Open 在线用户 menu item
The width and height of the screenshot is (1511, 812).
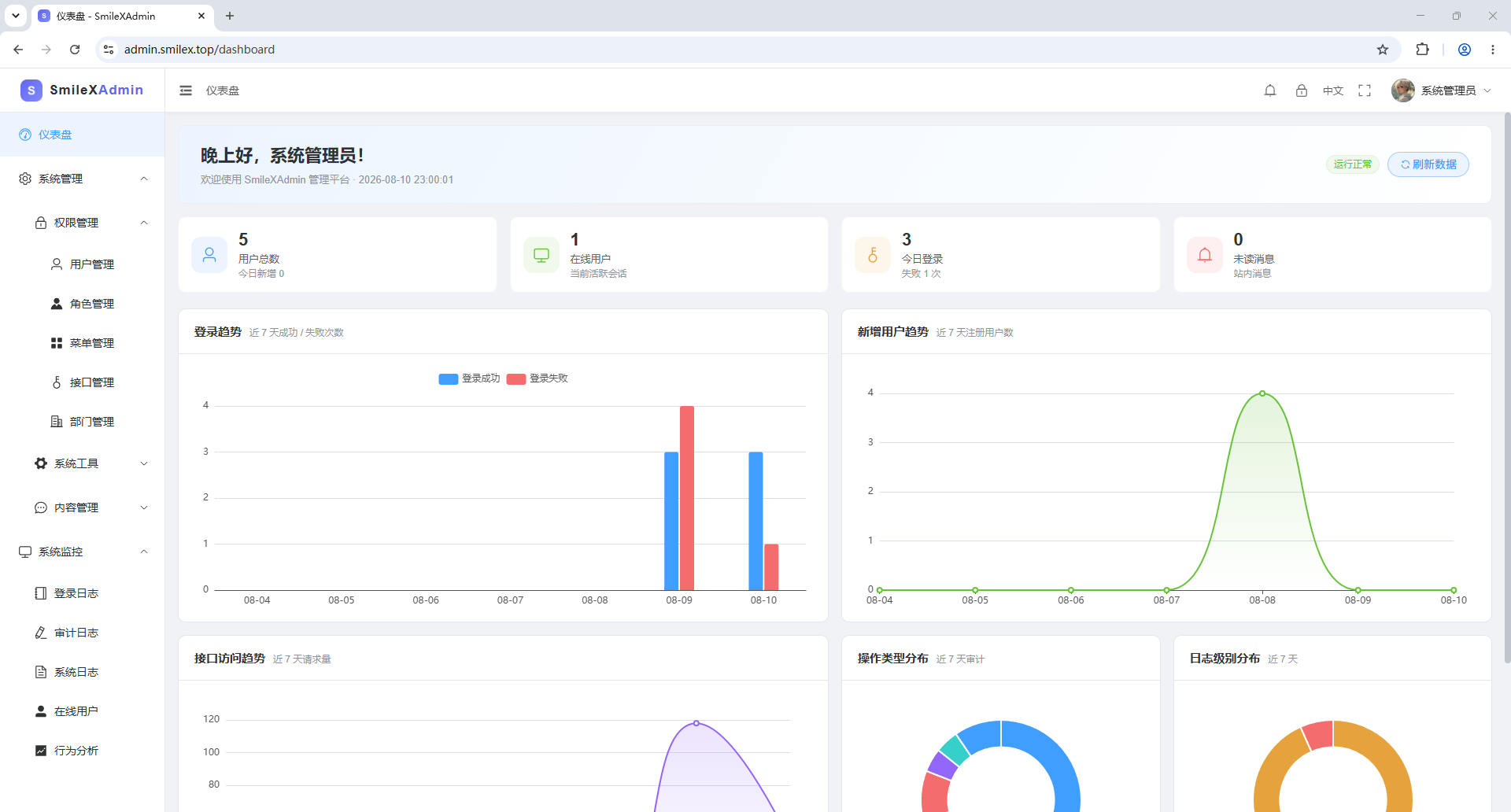82,711
